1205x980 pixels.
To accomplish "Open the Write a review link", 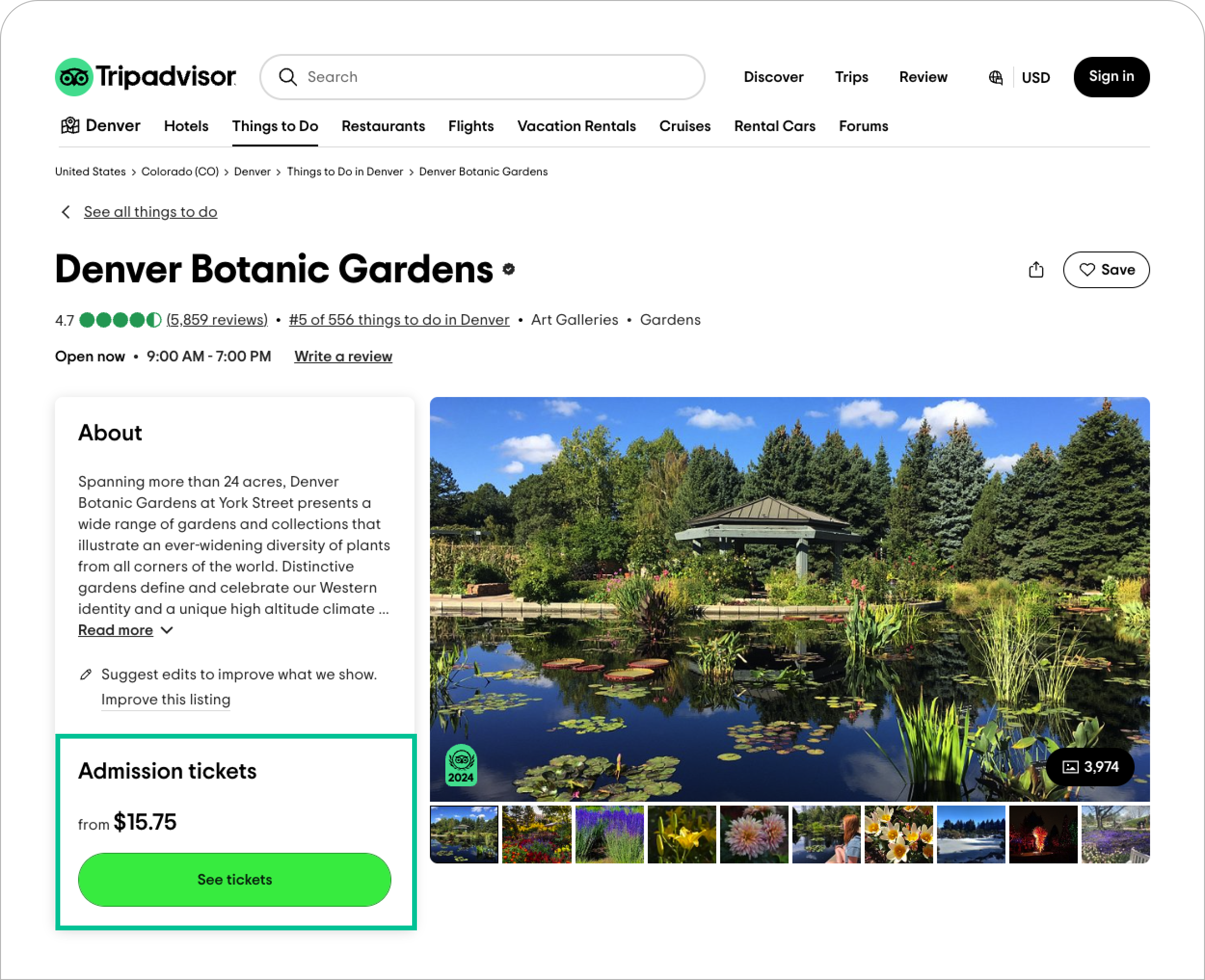I will (343, 356).
